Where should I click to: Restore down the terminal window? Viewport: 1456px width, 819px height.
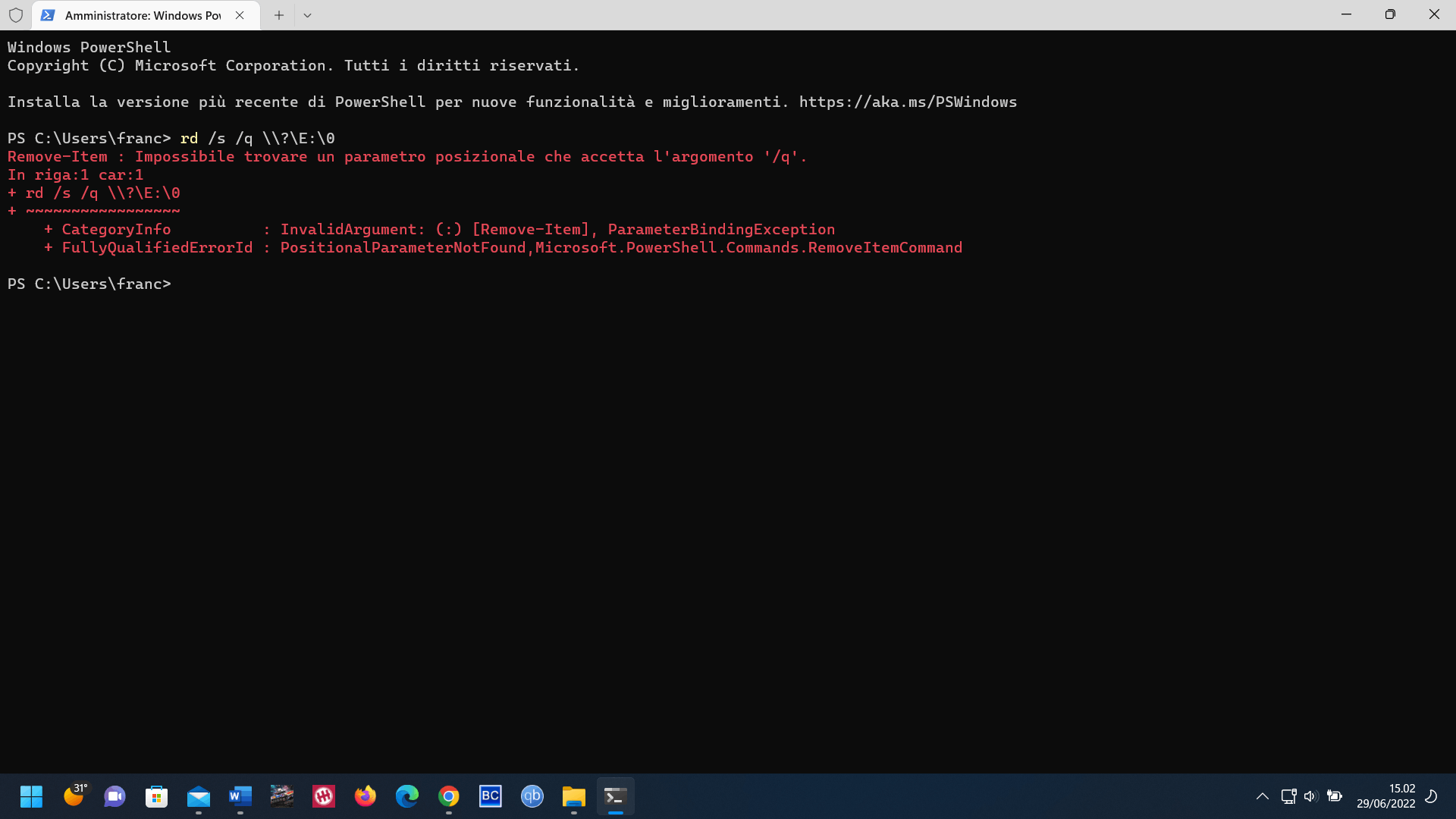pos(1390,15)
